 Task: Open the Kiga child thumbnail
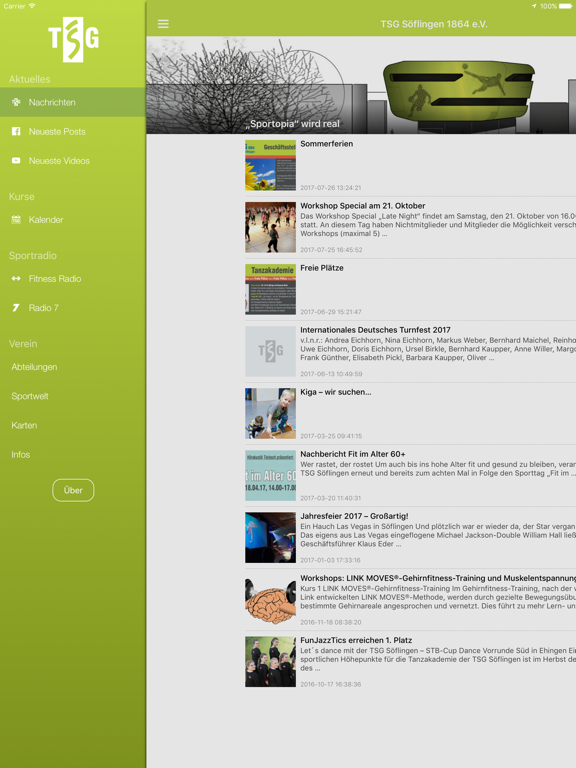point(270,413)
